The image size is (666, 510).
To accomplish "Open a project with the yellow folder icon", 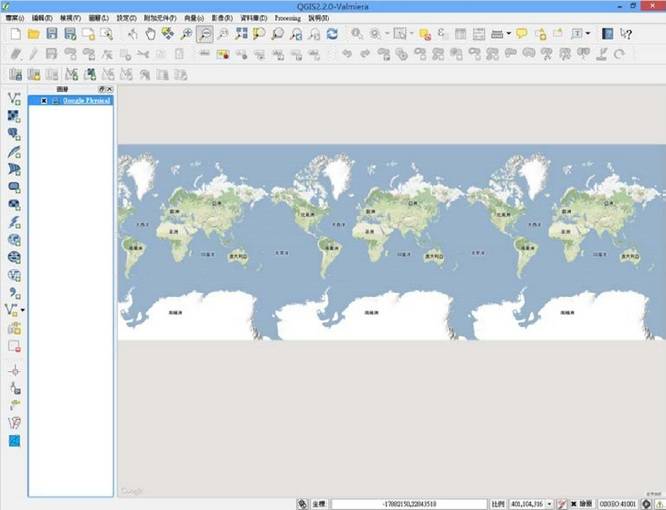I will click(34, 34).
